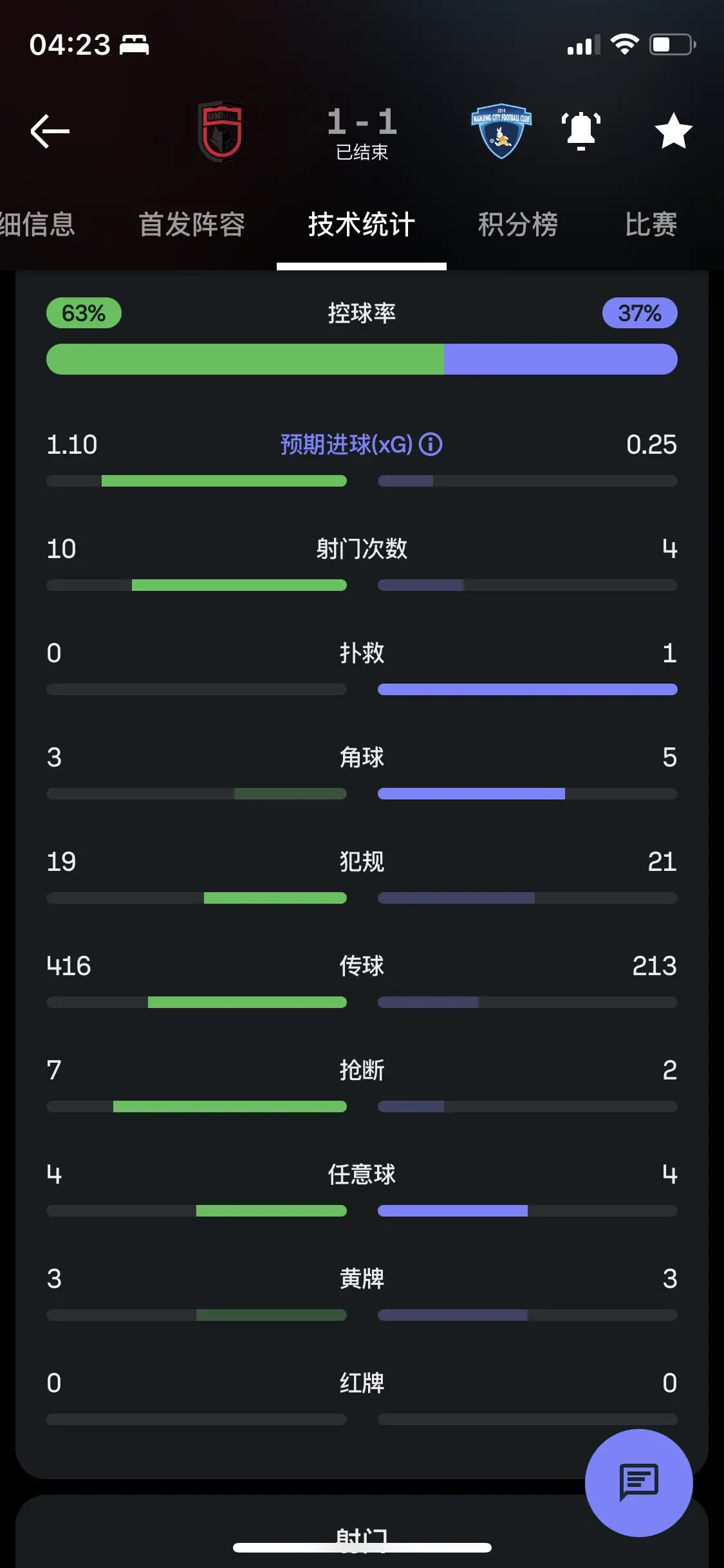This screenshot has height=1568, width=724.
Task: Select the 技术统计 tab
Action: click(x=362, y=225)
